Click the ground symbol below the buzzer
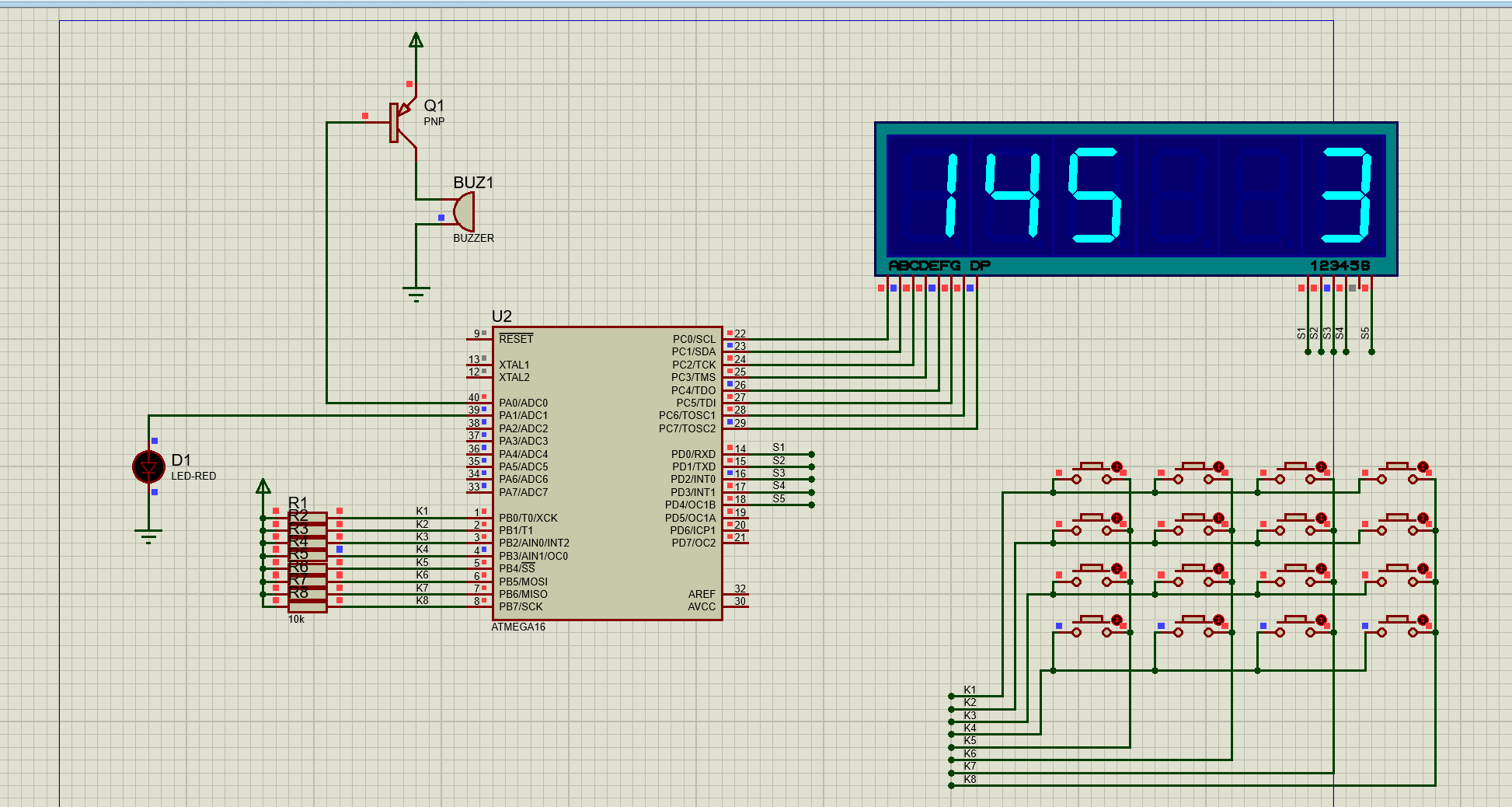The image size is (1512, 807). (416, 293)
